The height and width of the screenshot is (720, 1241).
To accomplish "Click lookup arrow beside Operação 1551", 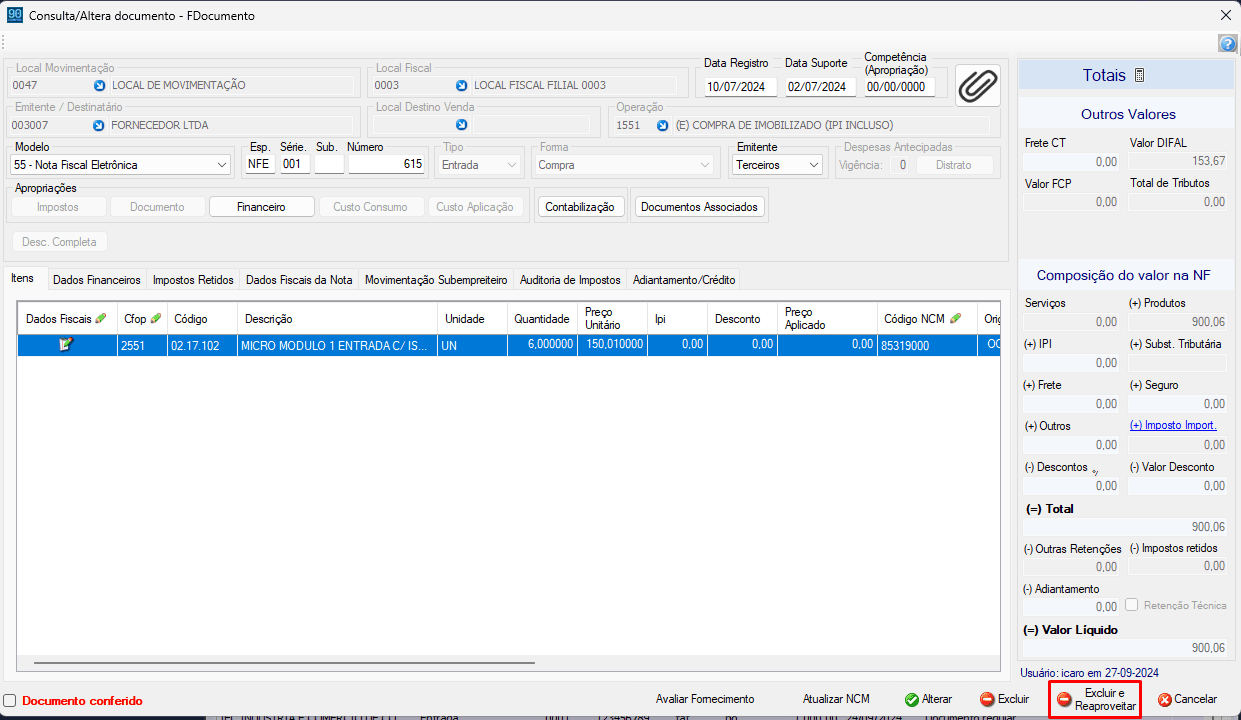I will pos(662,125).
